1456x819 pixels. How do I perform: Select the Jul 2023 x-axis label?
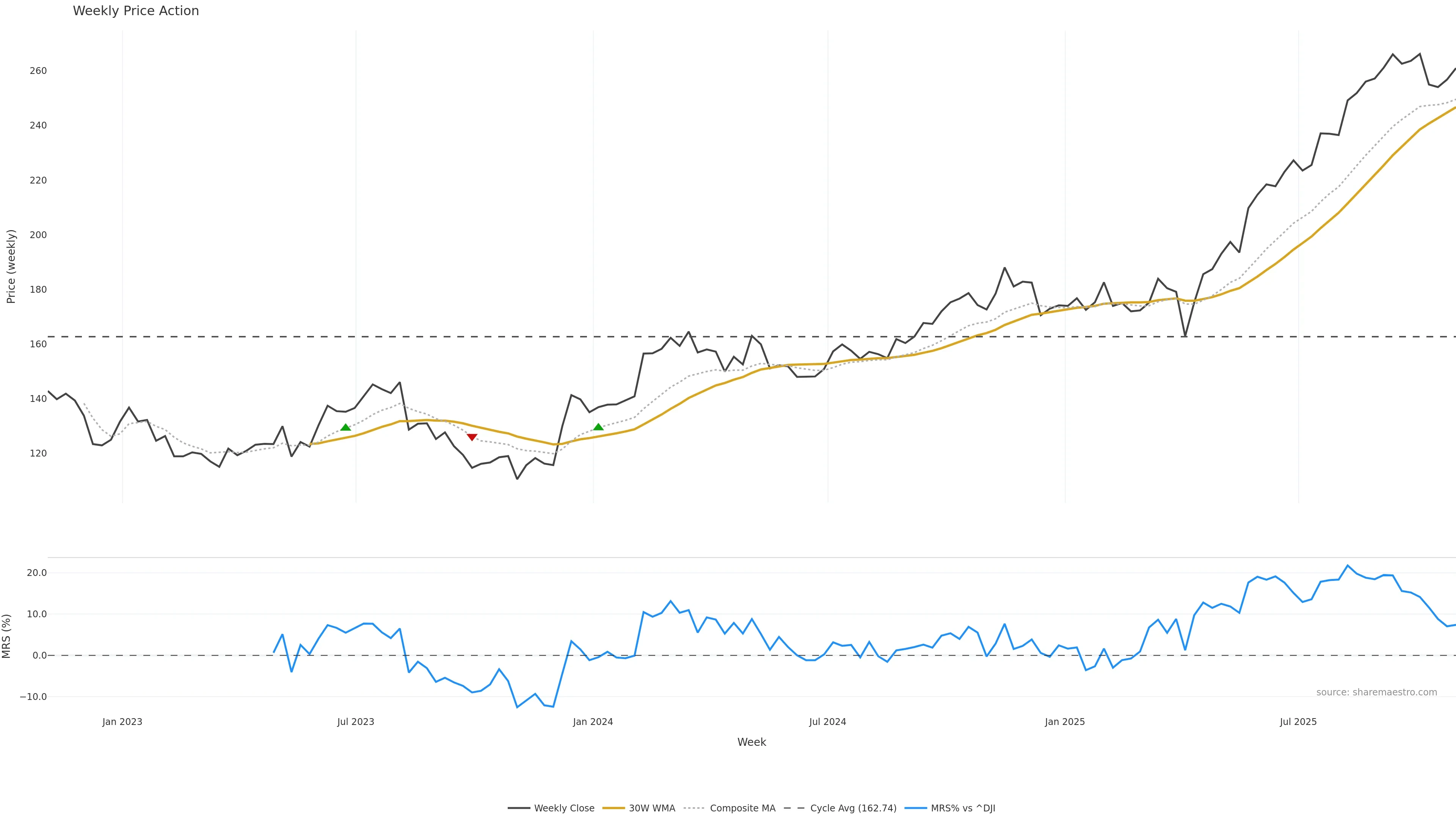click(x=356, y=722)
